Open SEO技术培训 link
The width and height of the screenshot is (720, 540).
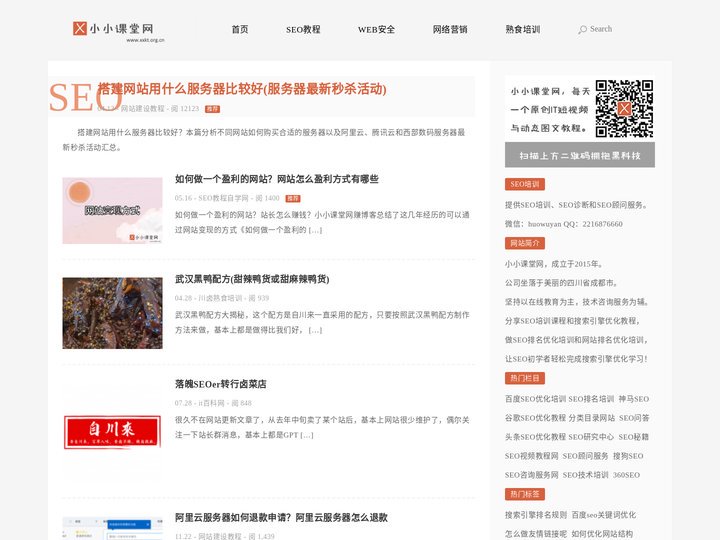(585, 475)
